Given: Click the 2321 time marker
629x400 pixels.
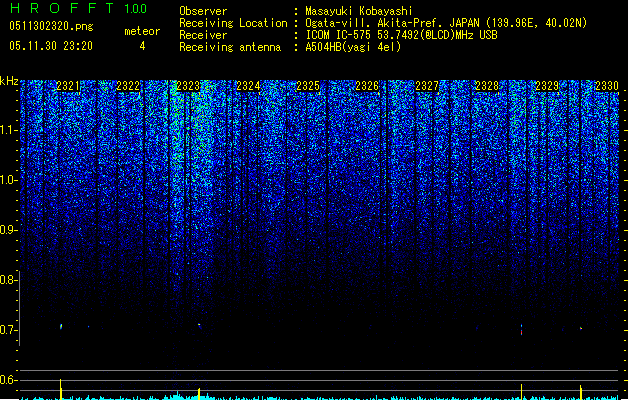Looking at the screenshot, I should click(x=68, y=86).
